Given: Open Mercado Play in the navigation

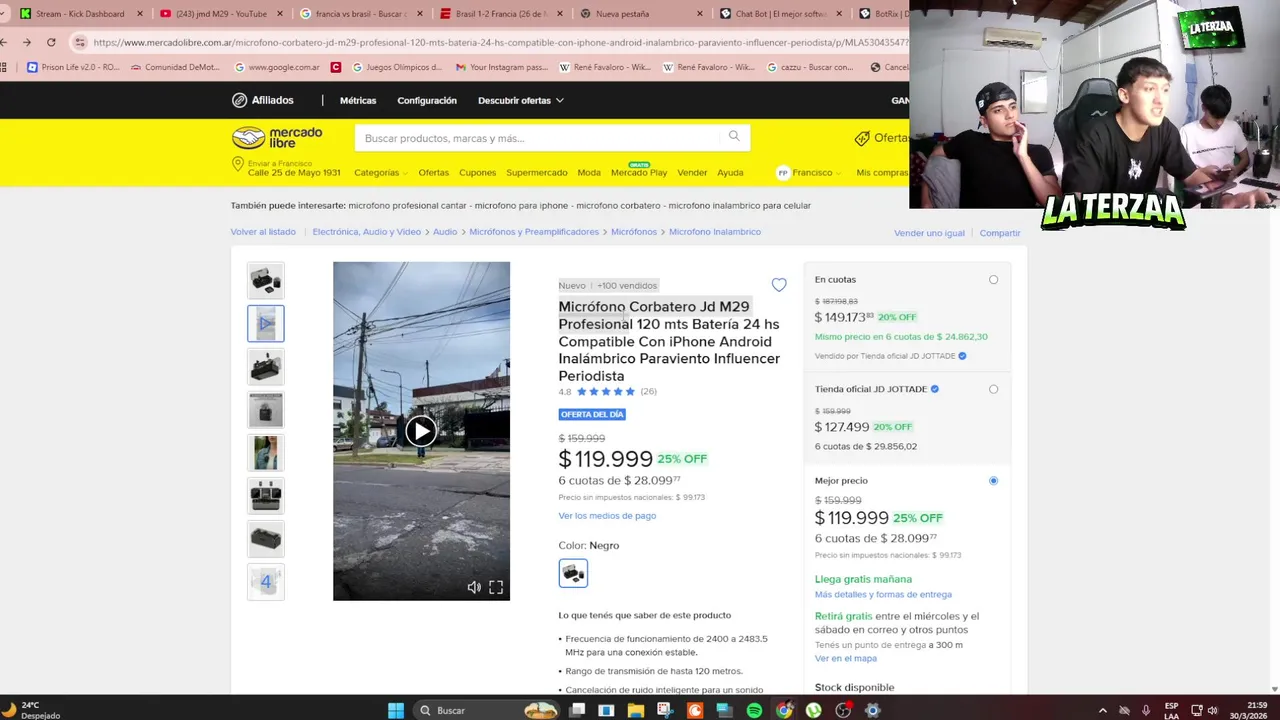Looking at the screenshot, I should 639,172.
